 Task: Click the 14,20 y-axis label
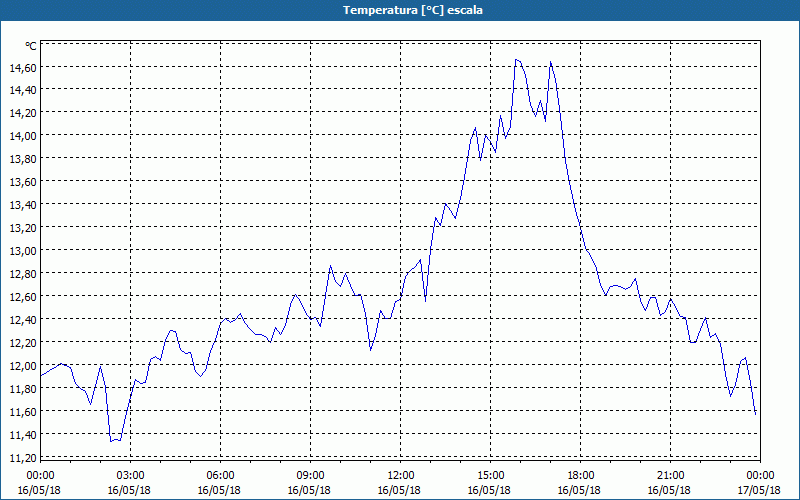[x=23, y=113]
